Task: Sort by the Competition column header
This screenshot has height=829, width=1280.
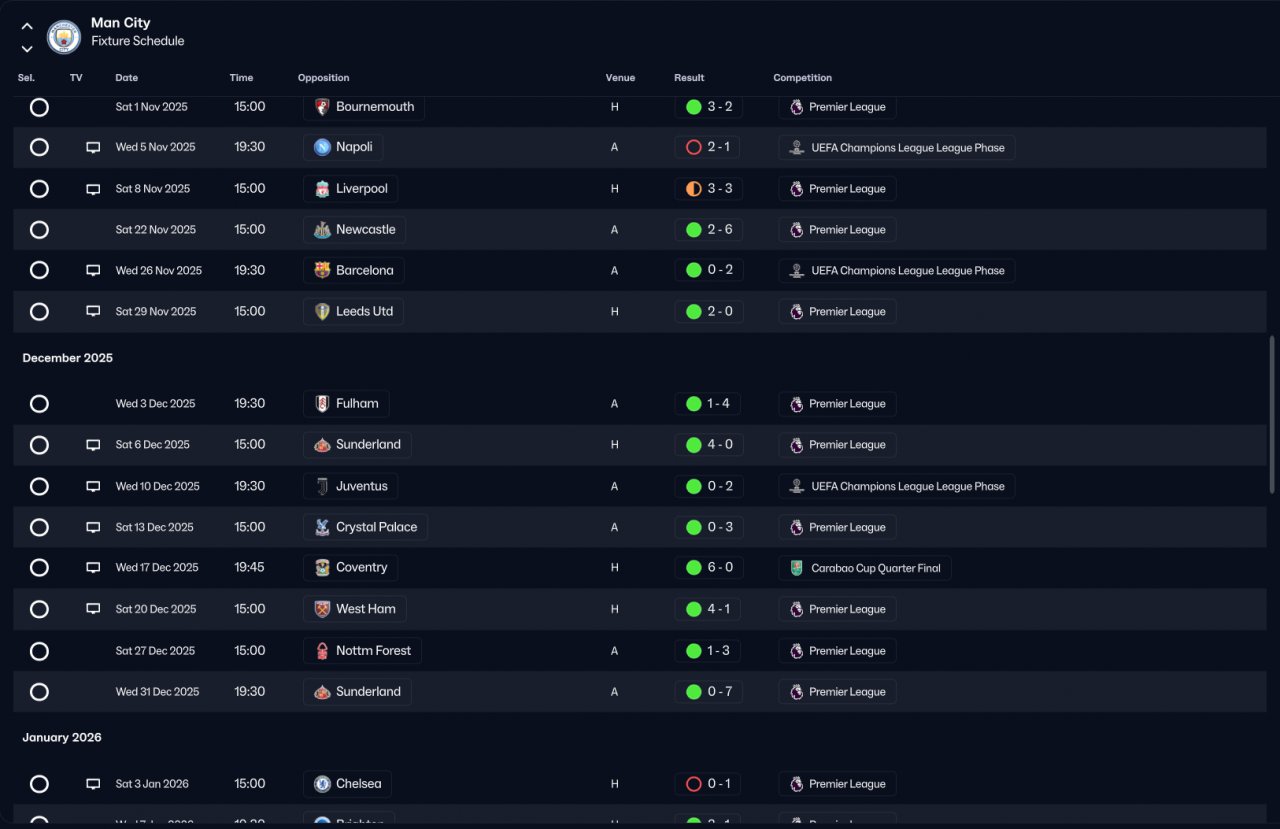Action: coord(802,78)
